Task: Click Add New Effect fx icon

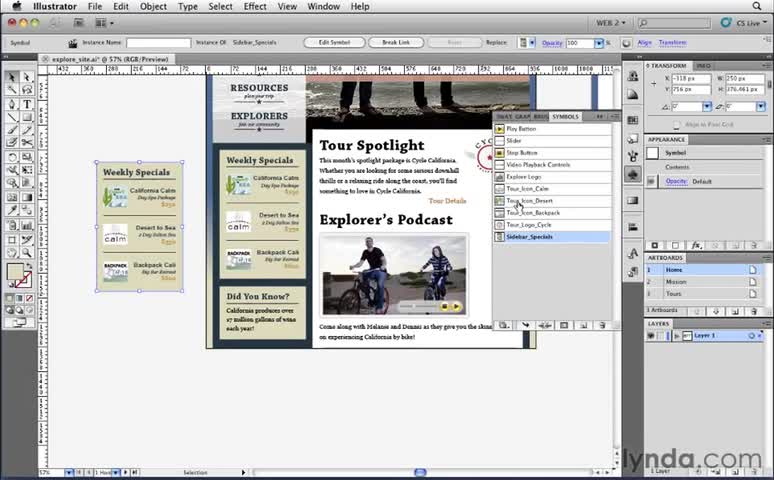Action: point(696,245)
